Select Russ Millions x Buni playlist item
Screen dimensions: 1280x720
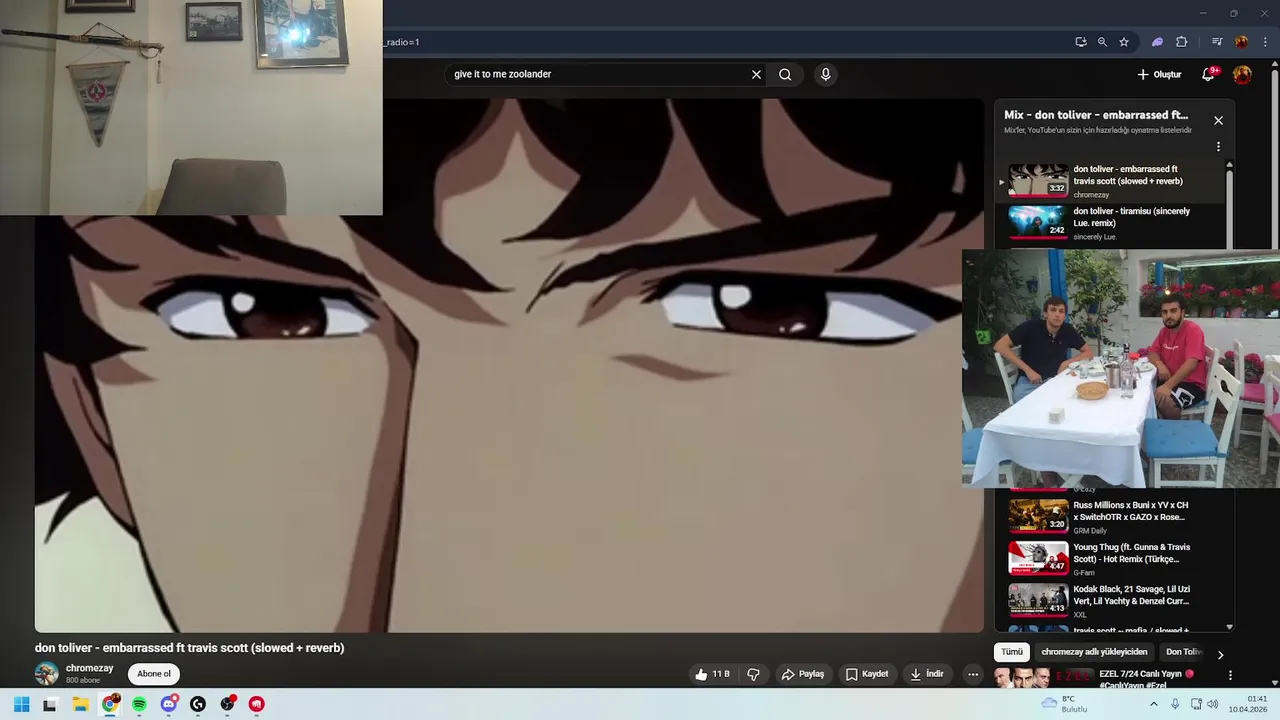tap(1115, 516)
